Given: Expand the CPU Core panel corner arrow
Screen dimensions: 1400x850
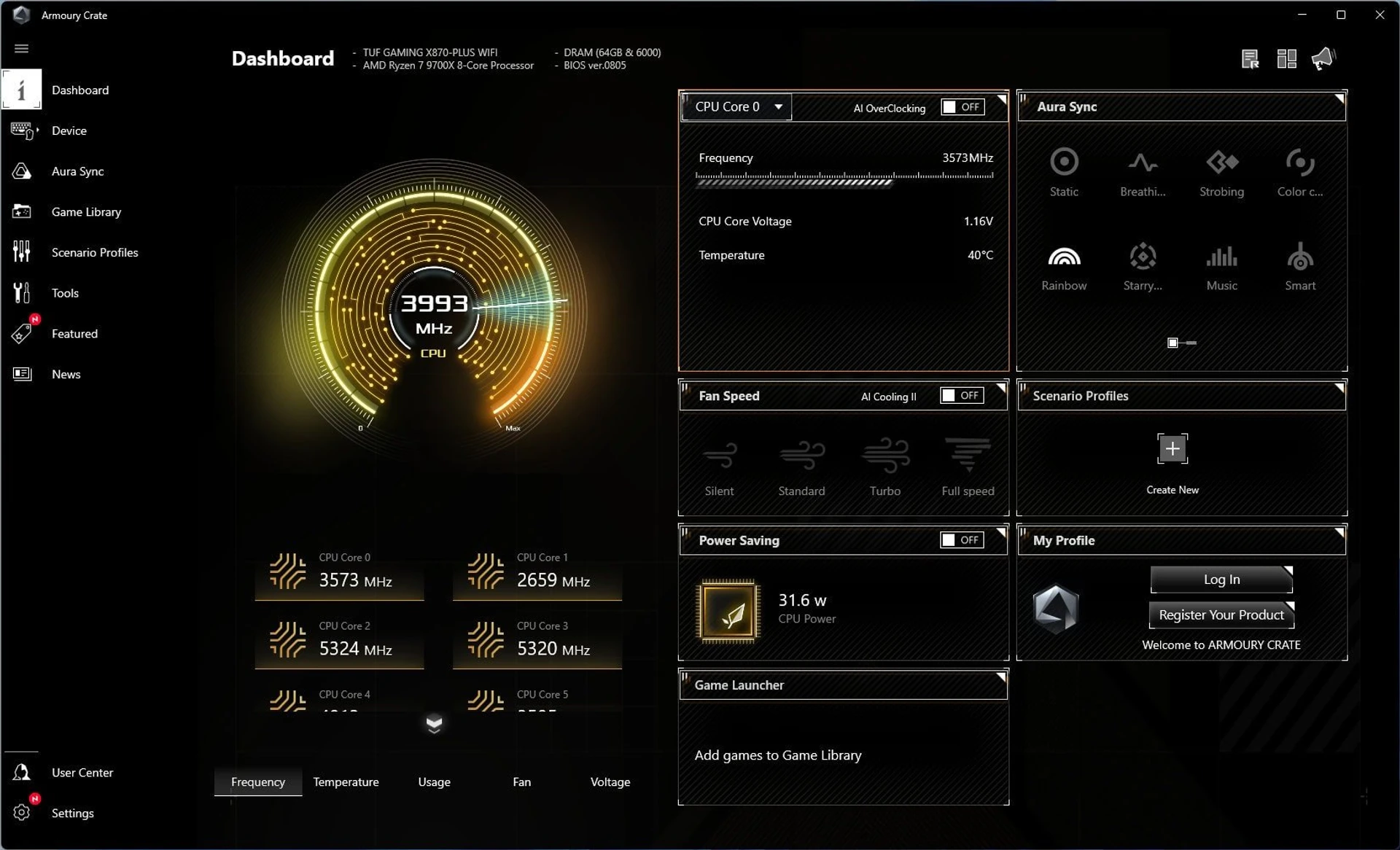Looking at the screenshot, I should click(x=1002, y=98).
